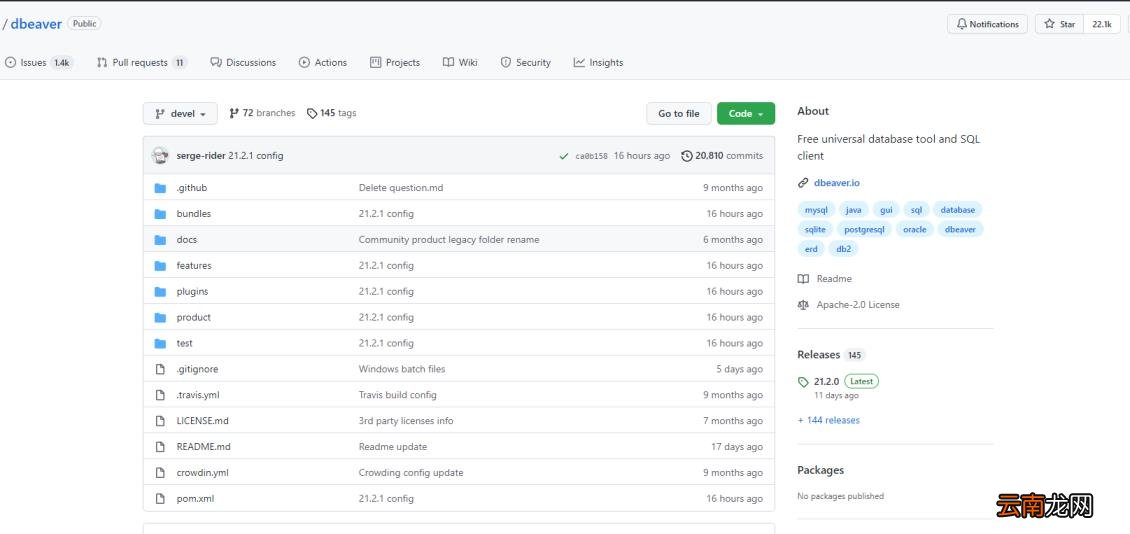Click the db2 topic tag

coord(843,249)
